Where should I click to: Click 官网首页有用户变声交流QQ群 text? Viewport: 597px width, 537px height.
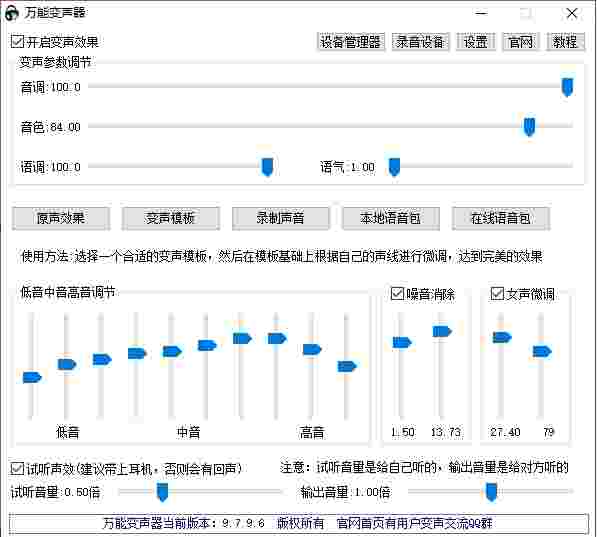[415, 523]
